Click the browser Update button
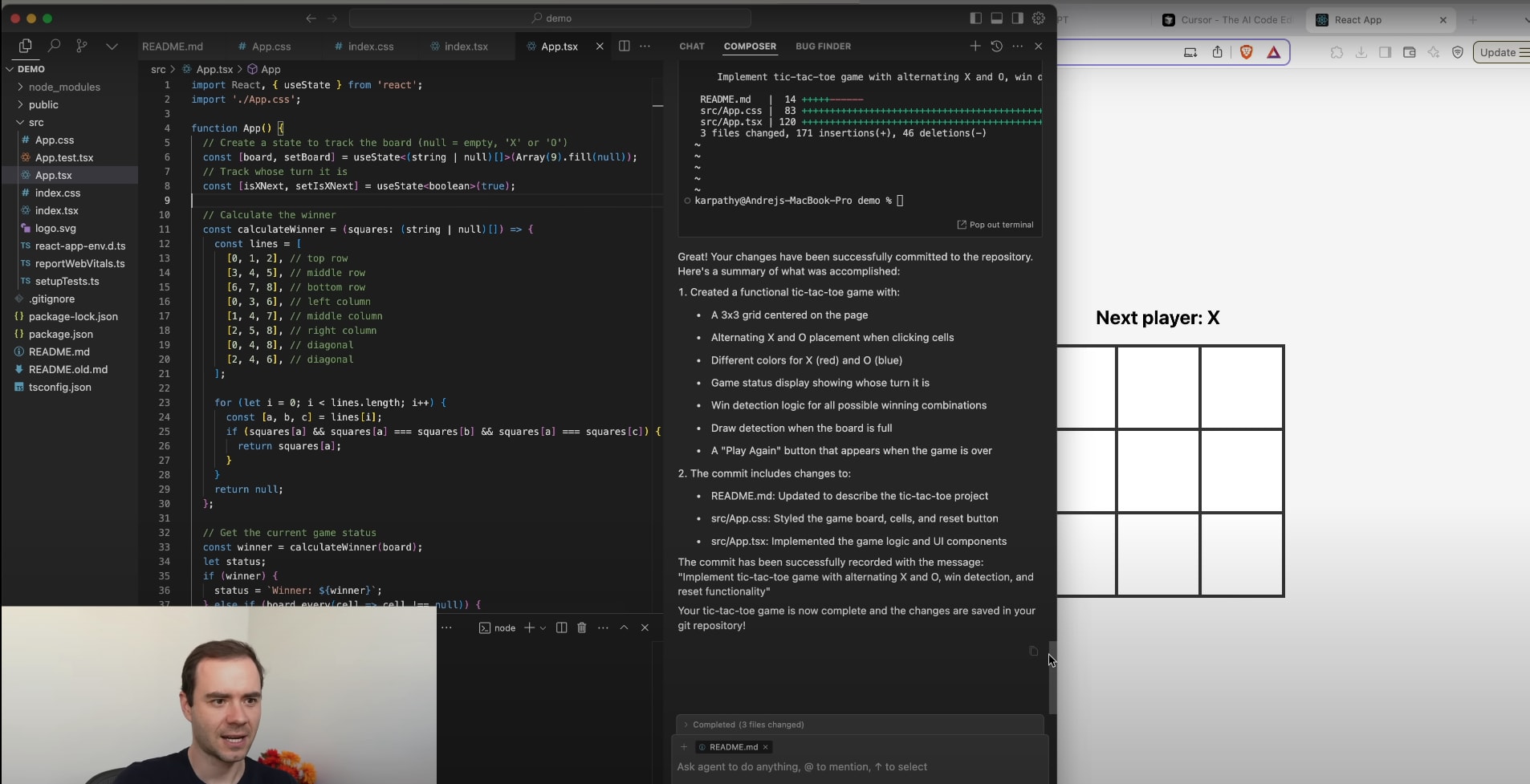Viewport: 1530px width, 784px height. pos(1498,52)
